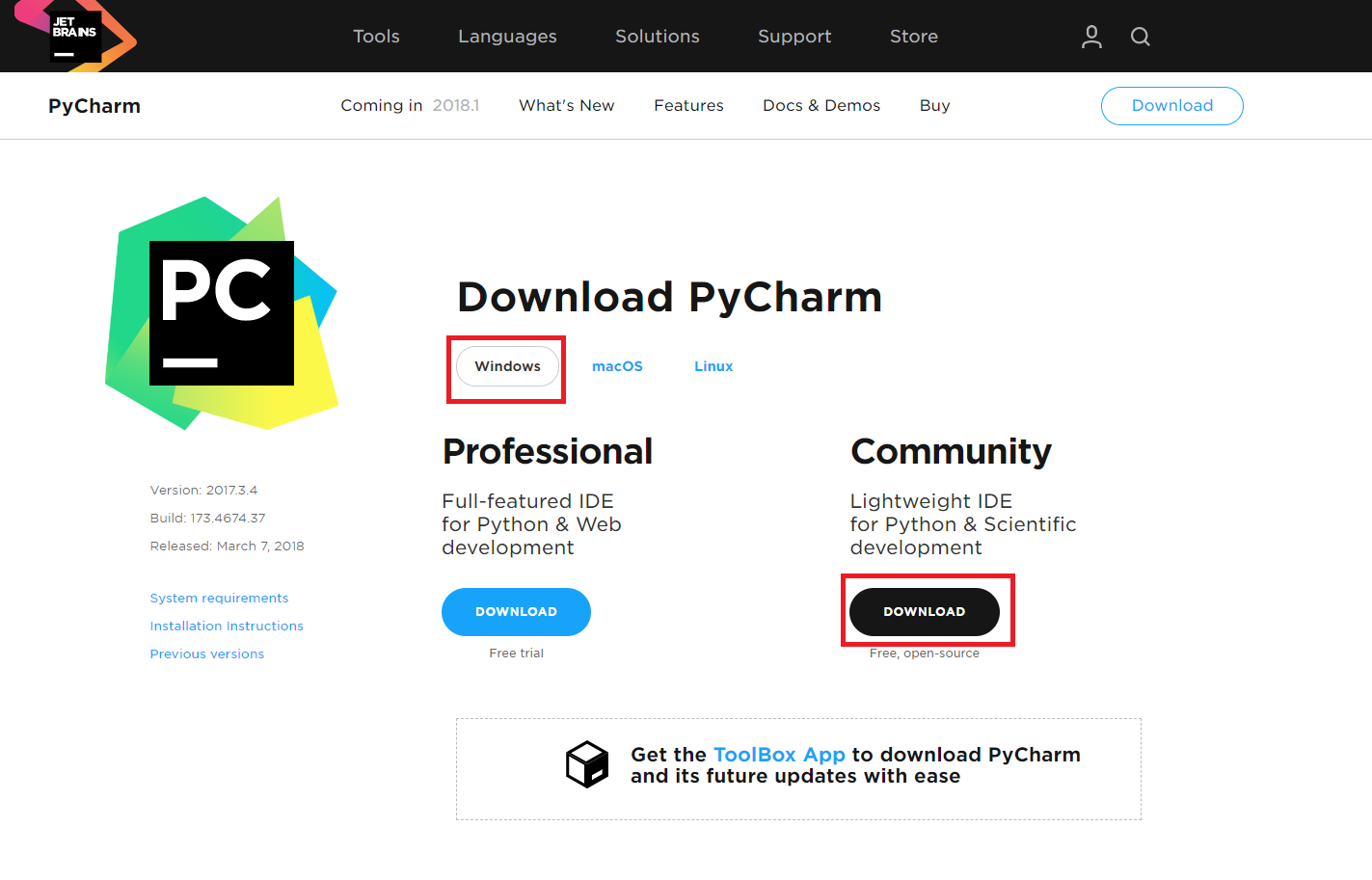Screen dimensions: 1372x880
Task: Click the ToolBox App cube icon
Action: pos(587,764)
